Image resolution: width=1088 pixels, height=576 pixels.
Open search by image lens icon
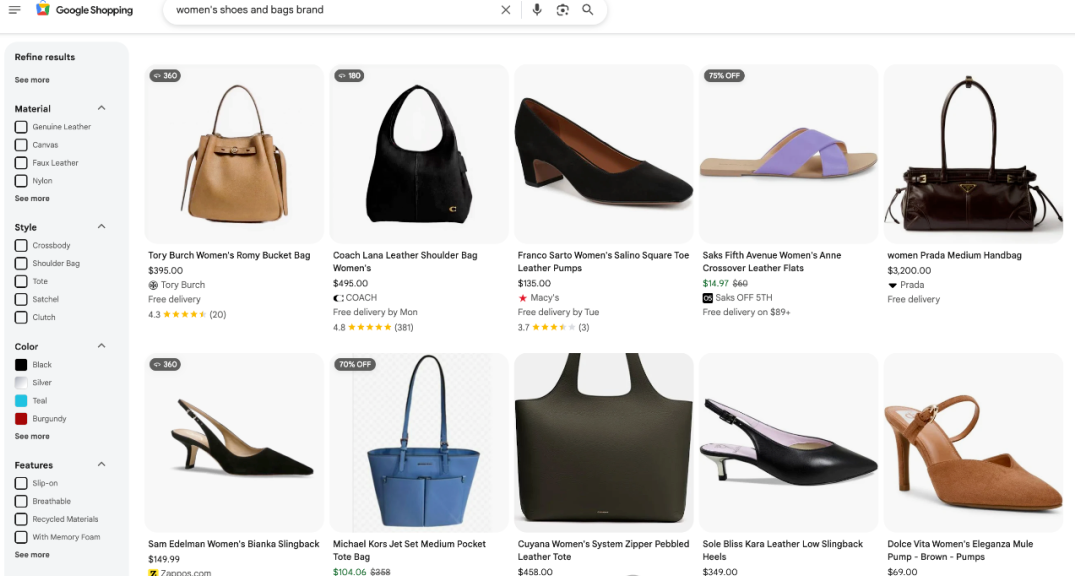562,10
